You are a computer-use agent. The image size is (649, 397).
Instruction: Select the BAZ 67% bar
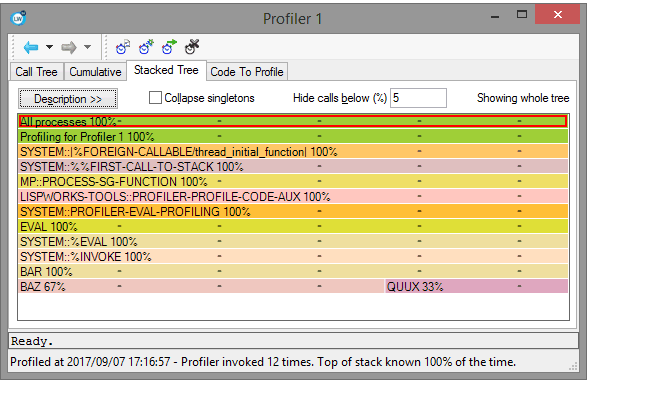(x=201, y=286)
